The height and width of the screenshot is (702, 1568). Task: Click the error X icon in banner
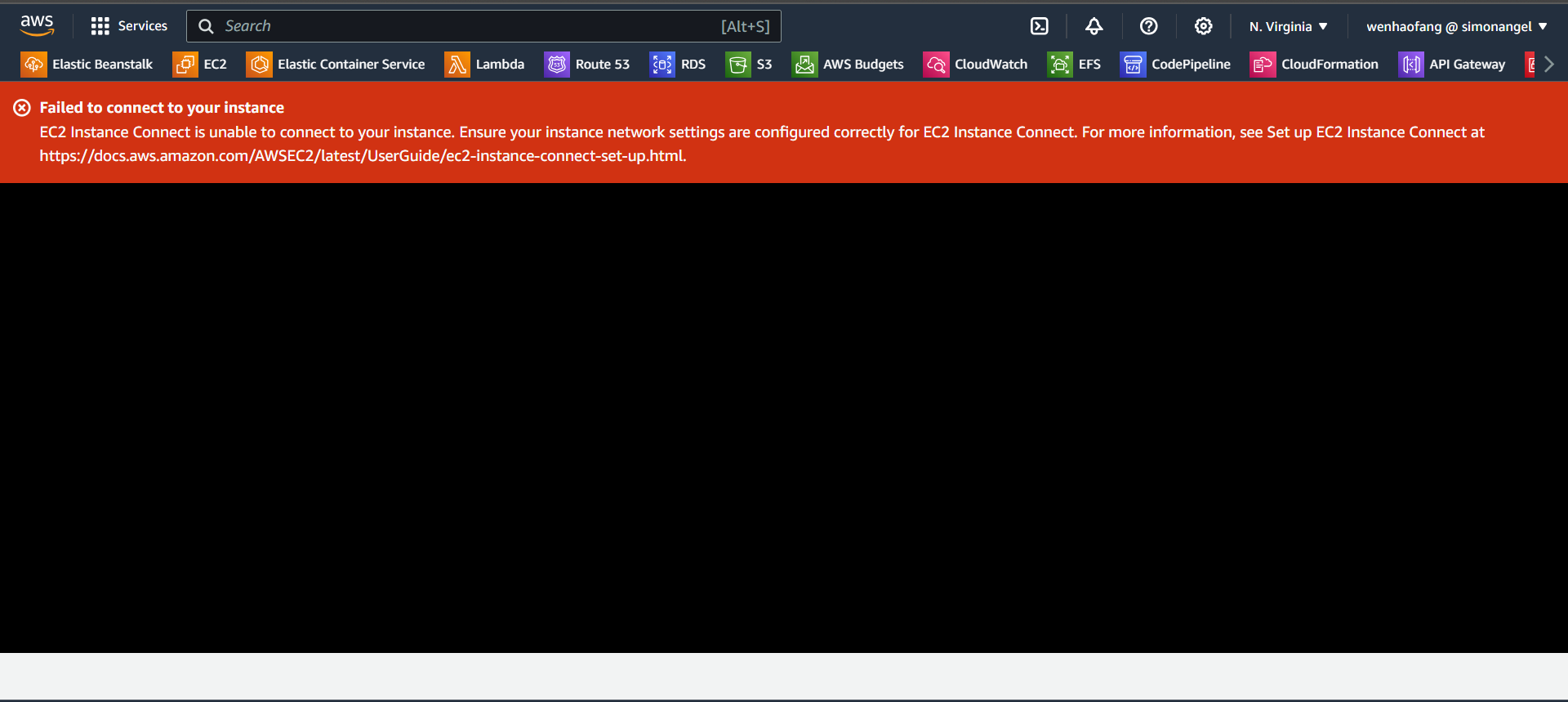22,107
